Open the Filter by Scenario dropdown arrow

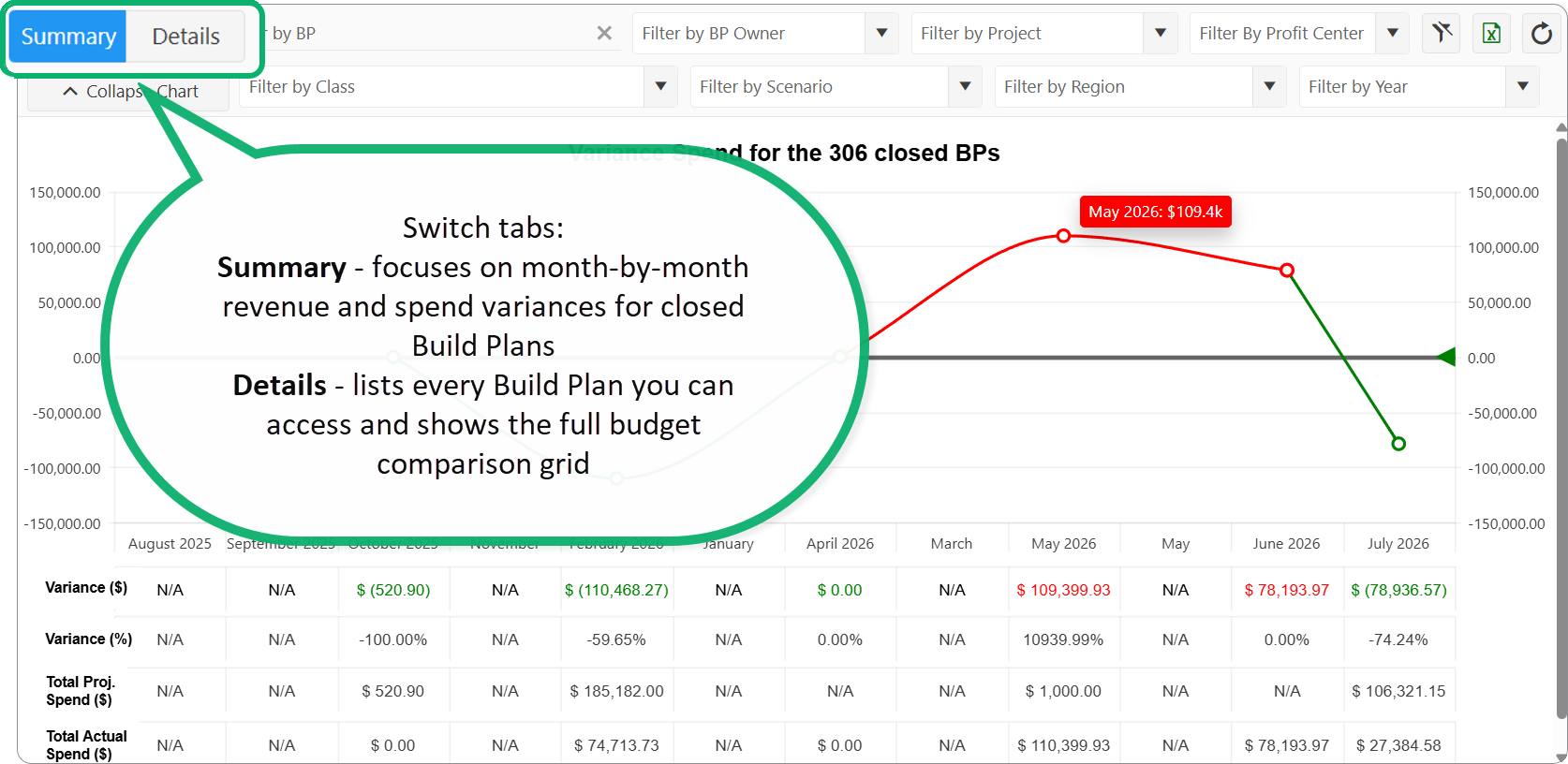tap(965, 86)
